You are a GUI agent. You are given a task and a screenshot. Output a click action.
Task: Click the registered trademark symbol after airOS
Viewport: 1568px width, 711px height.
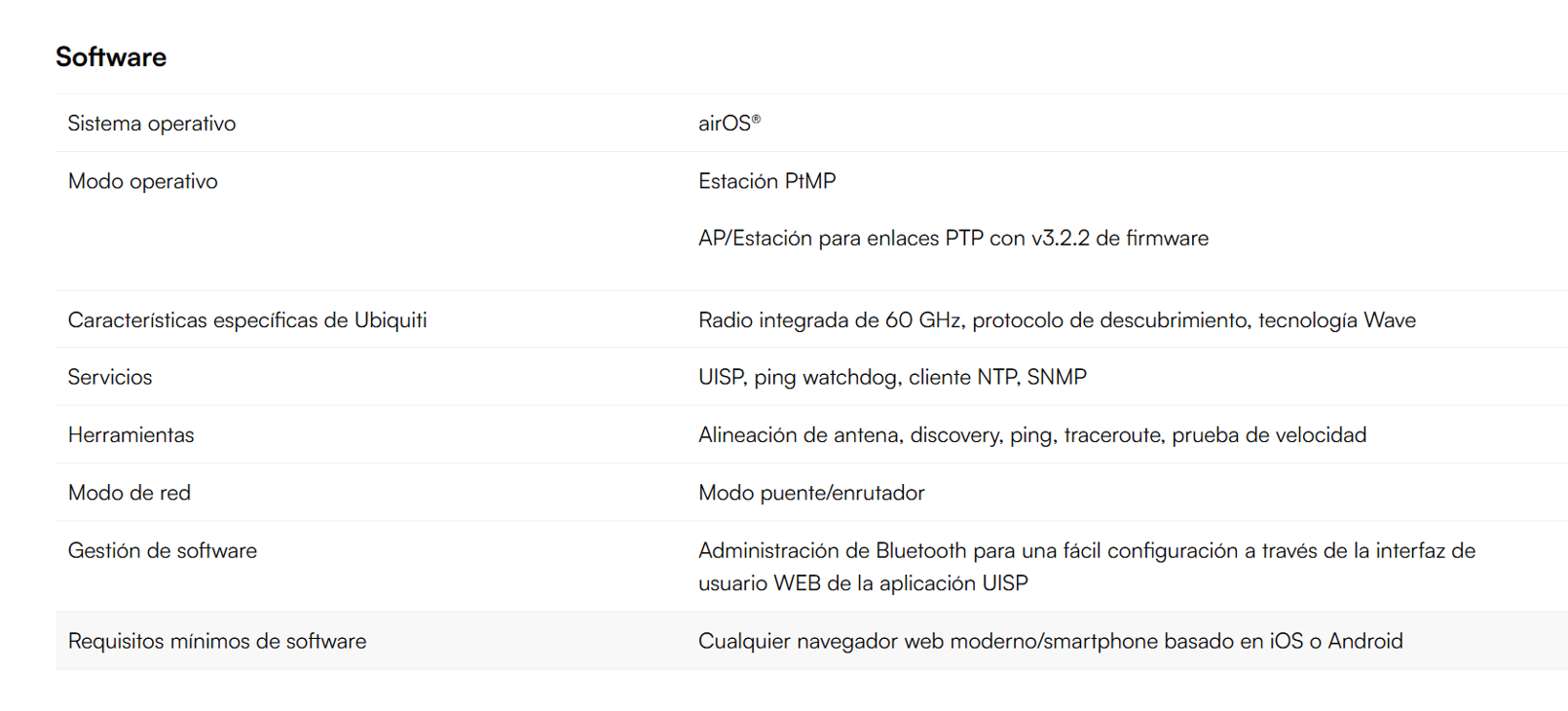(757, 119)
